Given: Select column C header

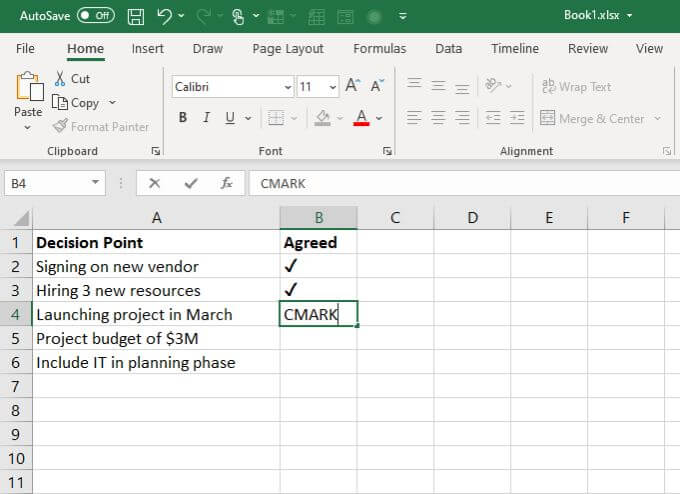Looking at the screenshot, I should (x=395, y=218).
